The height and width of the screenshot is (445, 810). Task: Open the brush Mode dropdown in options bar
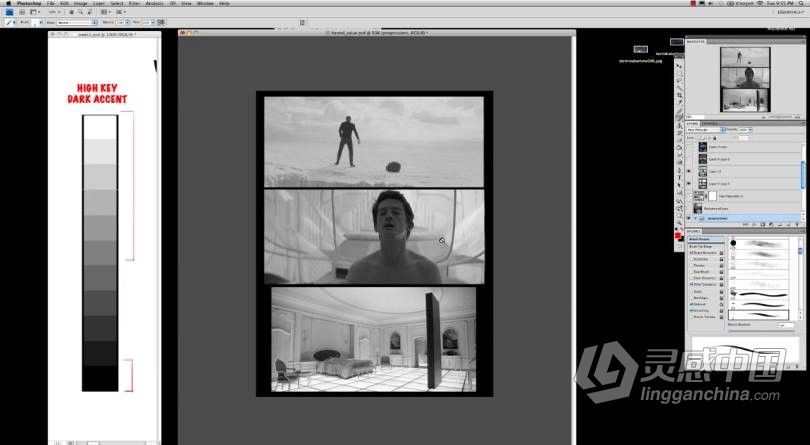click(x=77, y=22)
